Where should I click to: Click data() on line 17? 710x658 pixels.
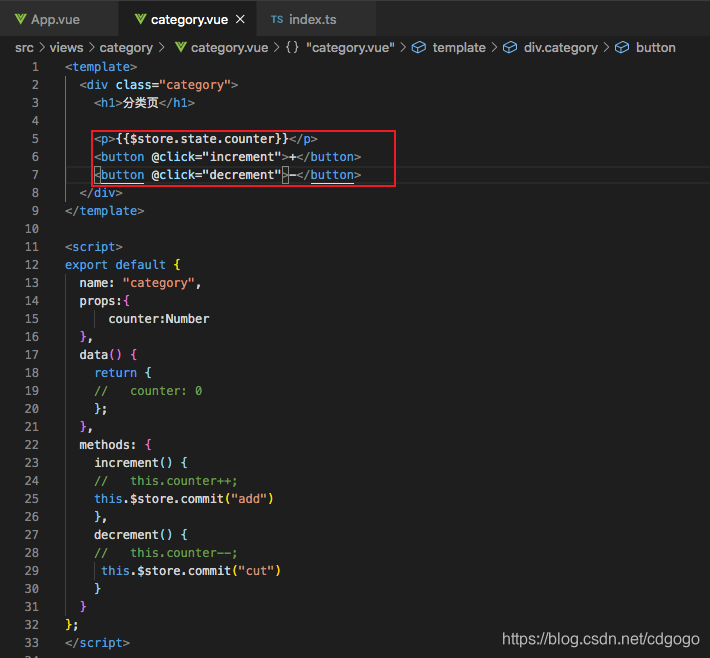(101, 355)
